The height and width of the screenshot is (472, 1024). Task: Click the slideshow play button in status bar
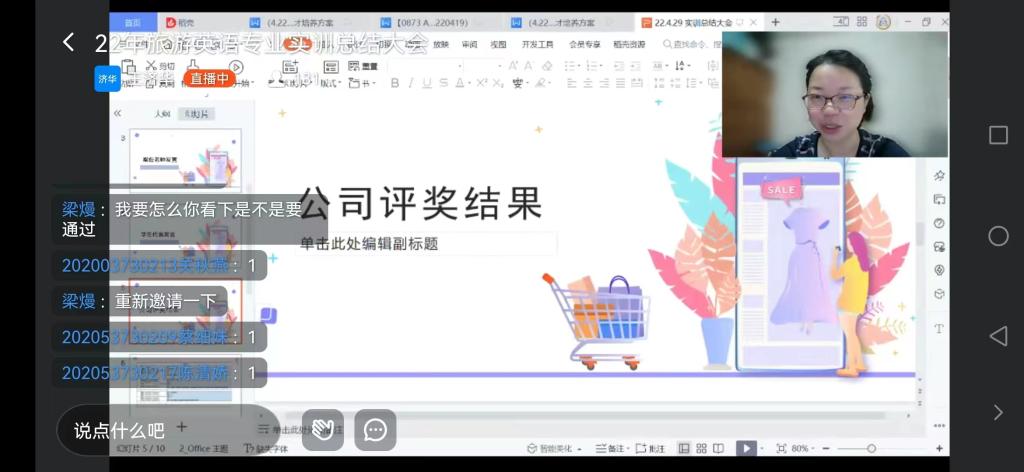(746, 449)
